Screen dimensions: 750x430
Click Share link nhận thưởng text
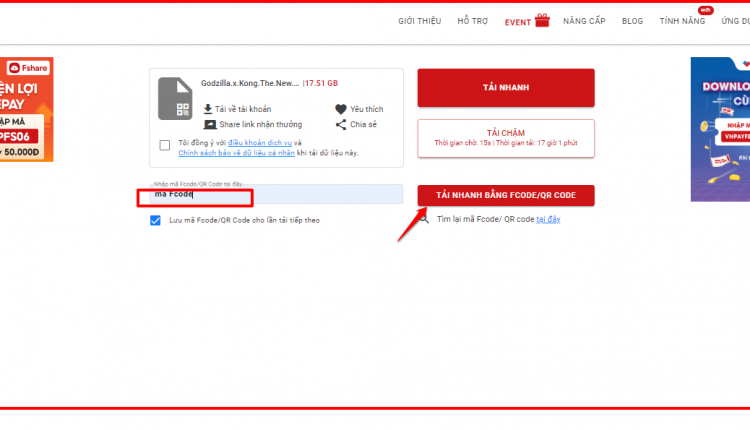261,124
